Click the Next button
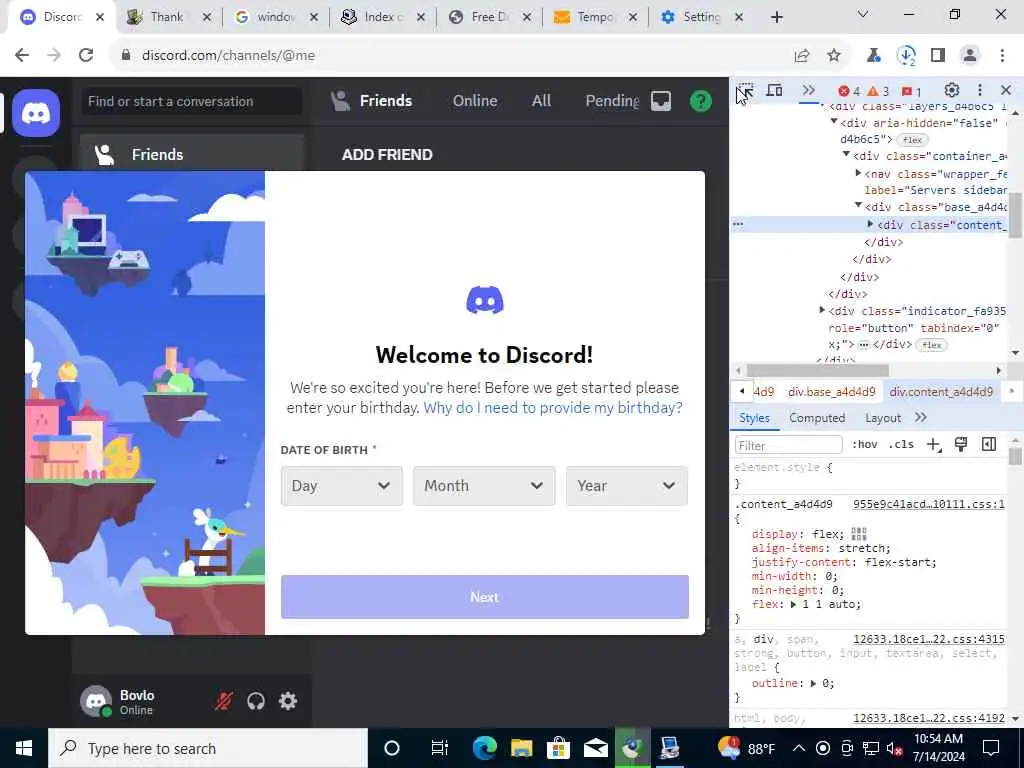Viewport: 1024px width, 768px height. [x=485, y=597]
